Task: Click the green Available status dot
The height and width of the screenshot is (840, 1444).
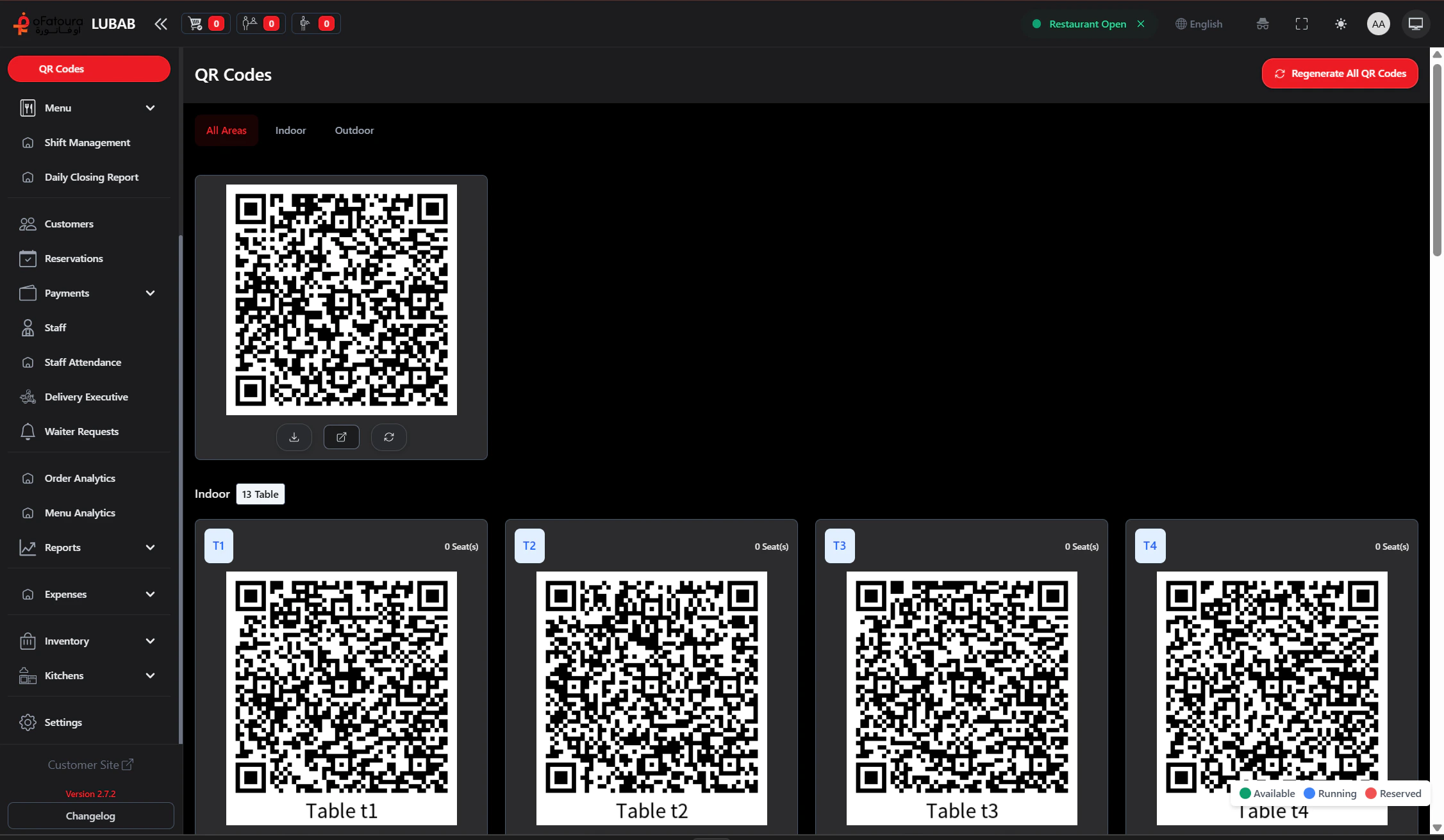Action: click(1243, 793)
